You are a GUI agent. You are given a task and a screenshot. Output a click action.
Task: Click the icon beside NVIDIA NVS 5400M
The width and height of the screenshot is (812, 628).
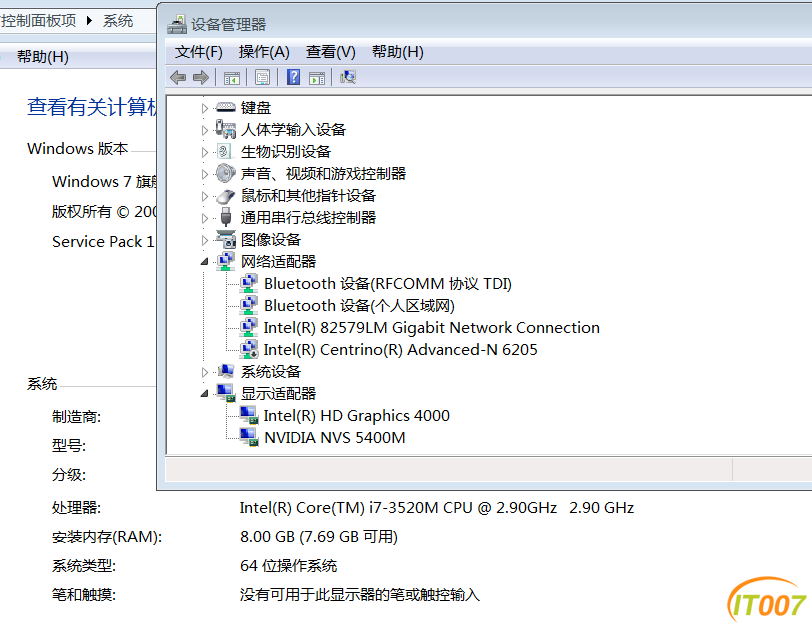[249, 437]
